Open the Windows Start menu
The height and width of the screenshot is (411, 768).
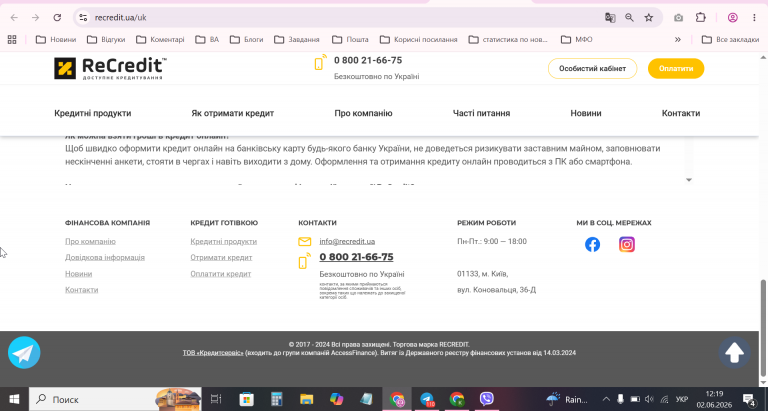[x=14, y=399]
